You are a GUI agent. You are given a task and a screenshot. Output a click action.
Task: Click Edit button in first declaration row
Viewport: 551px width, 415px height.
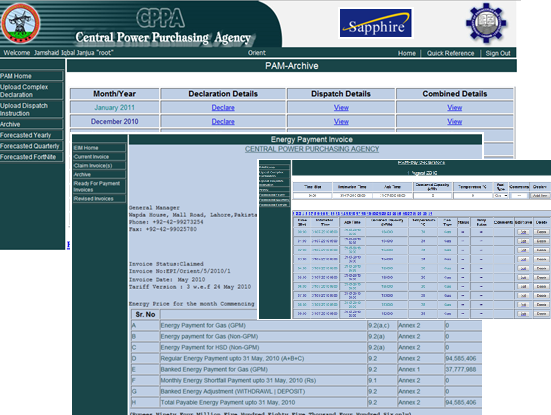tap(523, 232)
